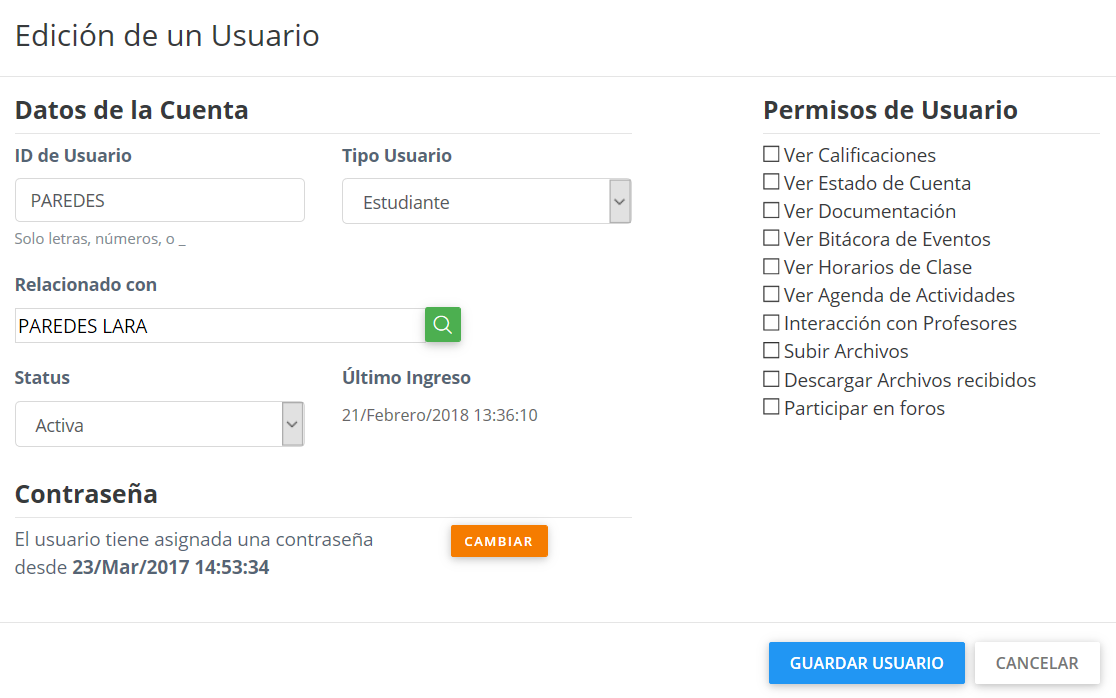
Task: Focus the ID de Usuario input field
Action: [x=160, y=200]
